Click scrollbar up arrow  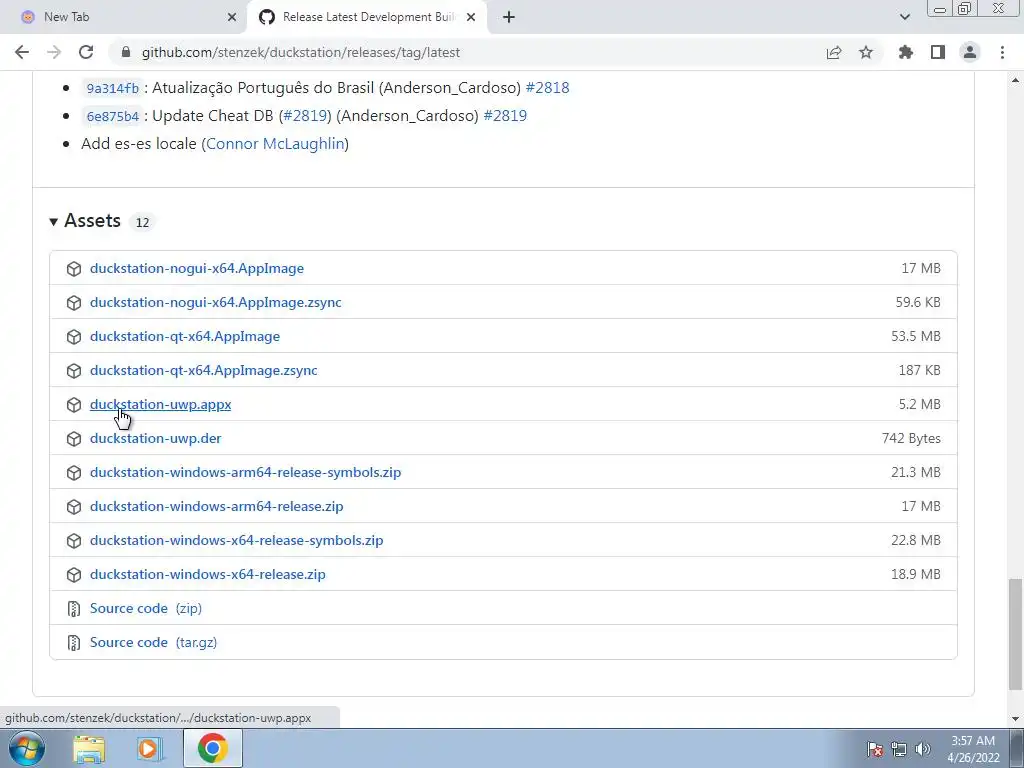pyautogui.click(x=1016, y=80)
